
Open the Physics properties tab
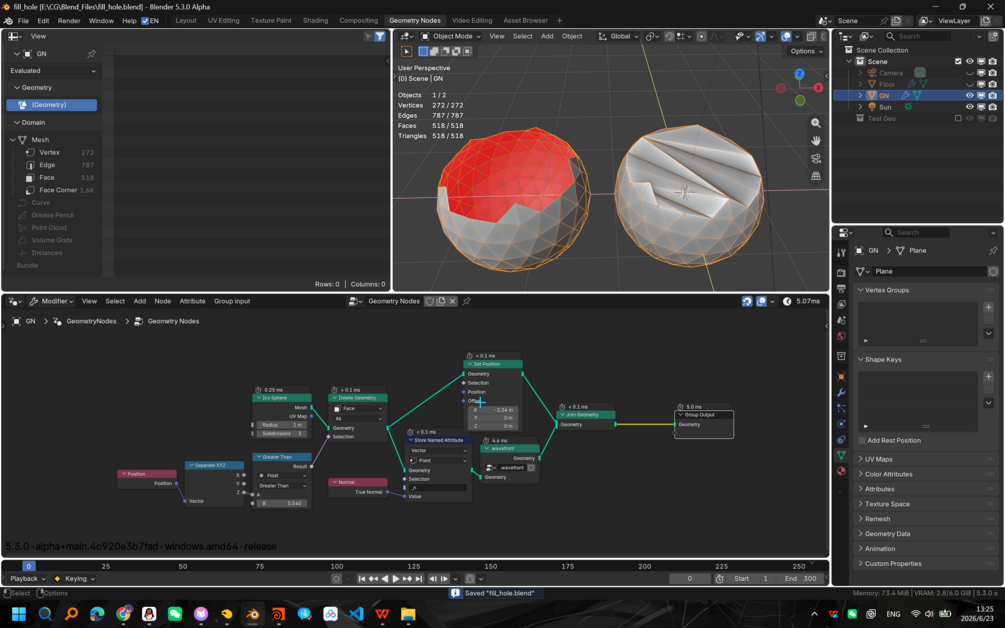(x=841, y=424)
